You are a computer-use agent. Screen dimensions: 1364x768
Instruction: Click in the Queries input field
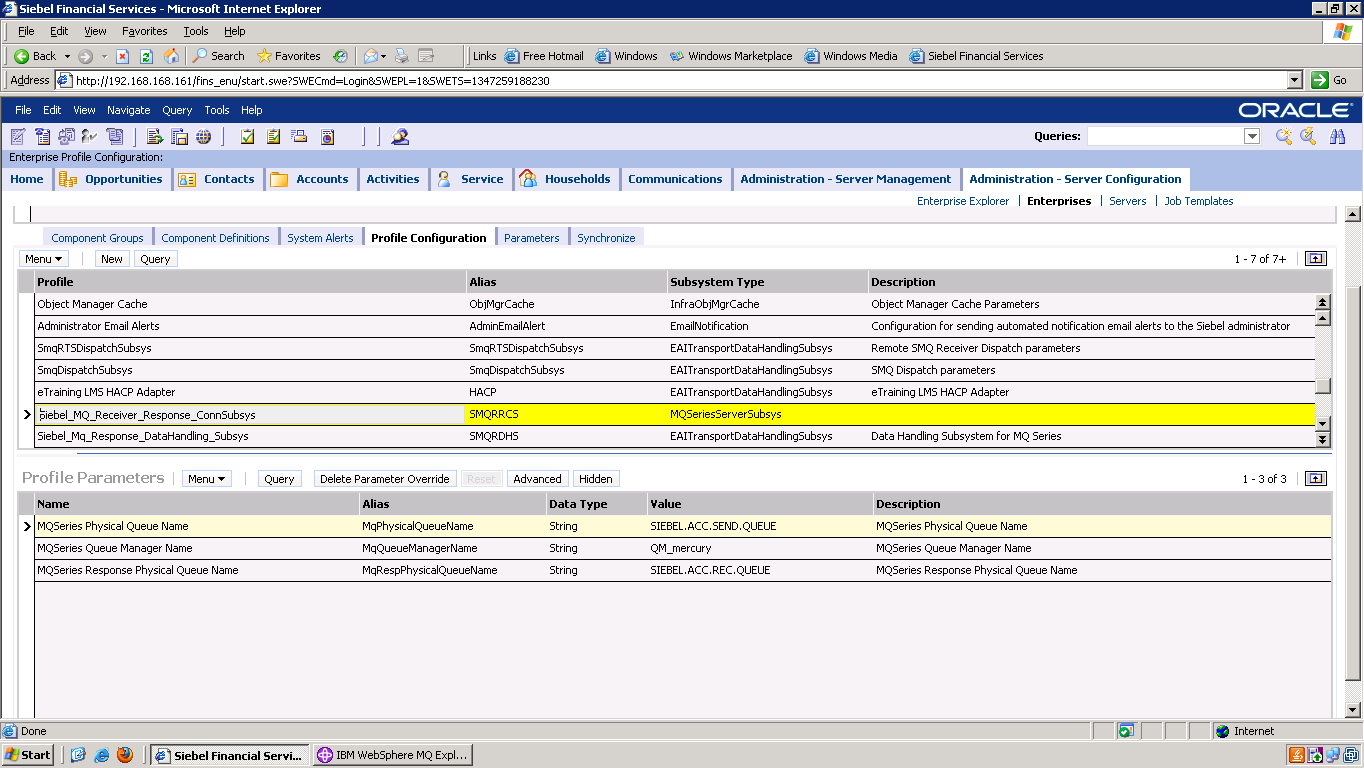point(1165,136)
